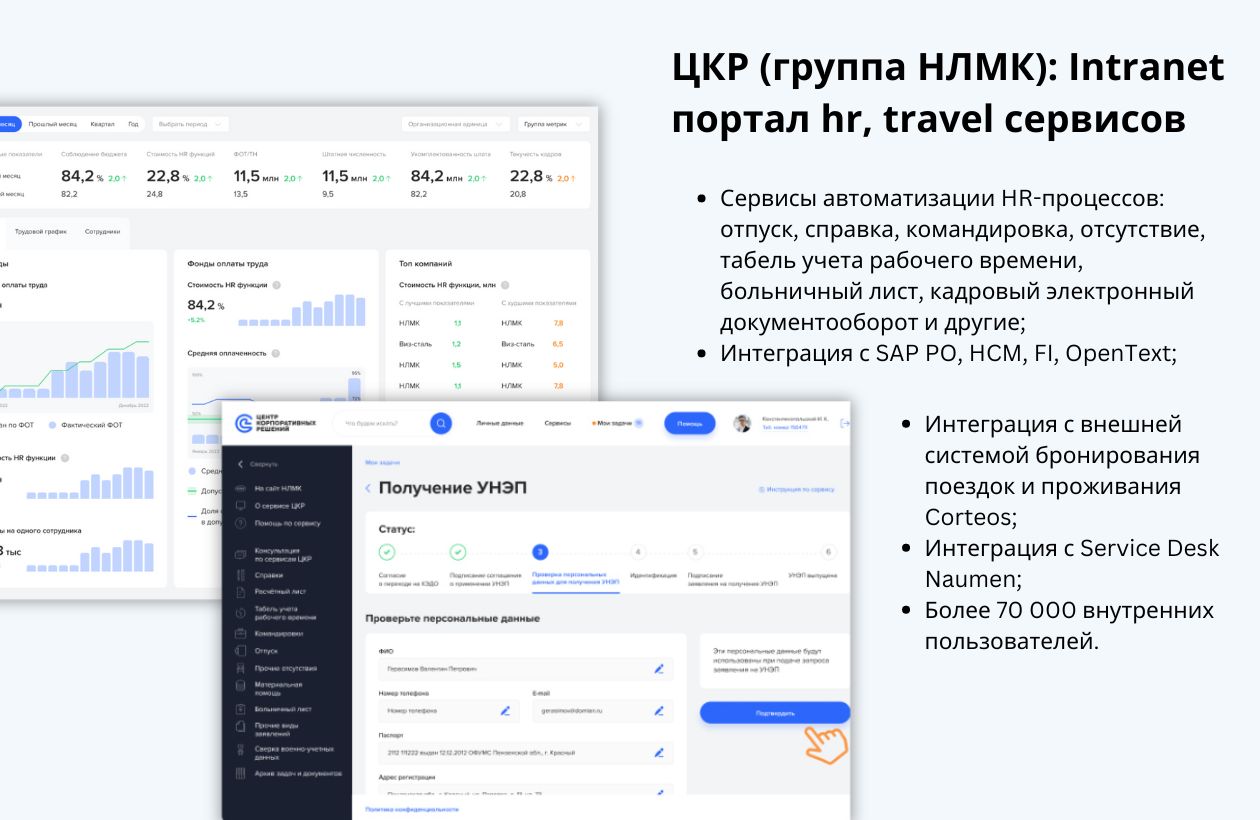
Task: Edit the E-mail field via pencil icon
Action: 659,711
